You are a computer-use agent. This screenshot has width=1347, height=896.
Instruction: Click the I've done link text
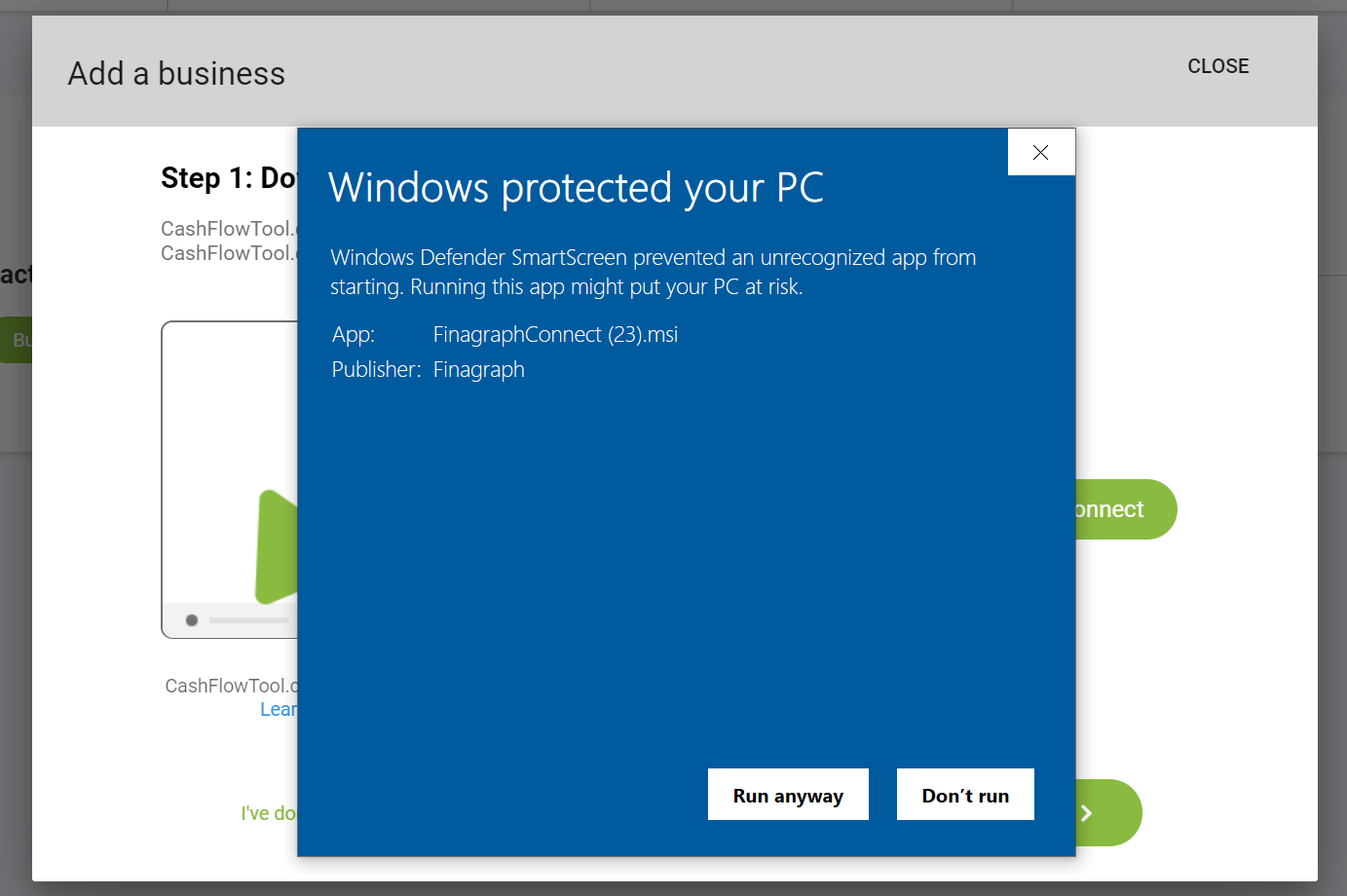point(269,813)
